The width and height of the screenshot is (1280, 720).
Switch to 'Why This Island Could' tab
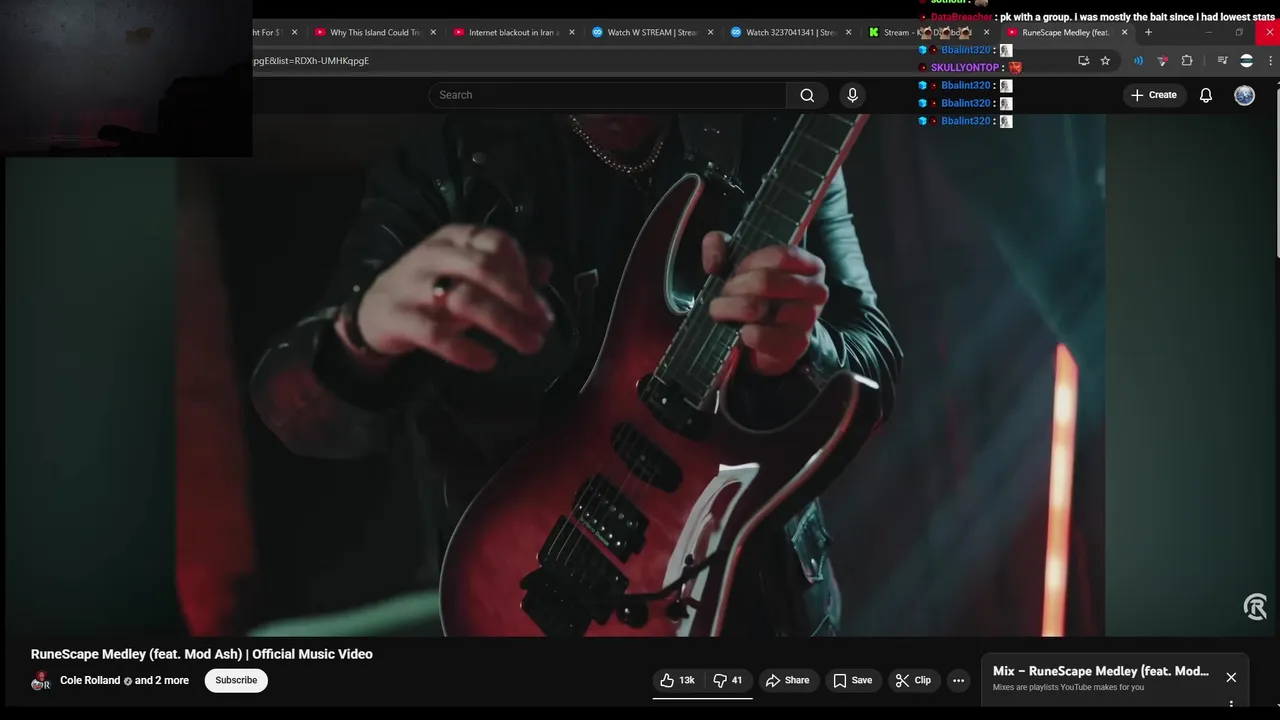(375, 32)
